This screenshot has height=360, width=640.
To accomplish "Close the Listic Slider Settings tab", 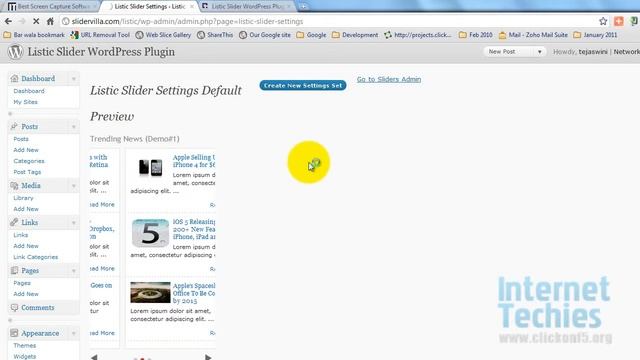I will pyautogui.click(x=192, y=7).
